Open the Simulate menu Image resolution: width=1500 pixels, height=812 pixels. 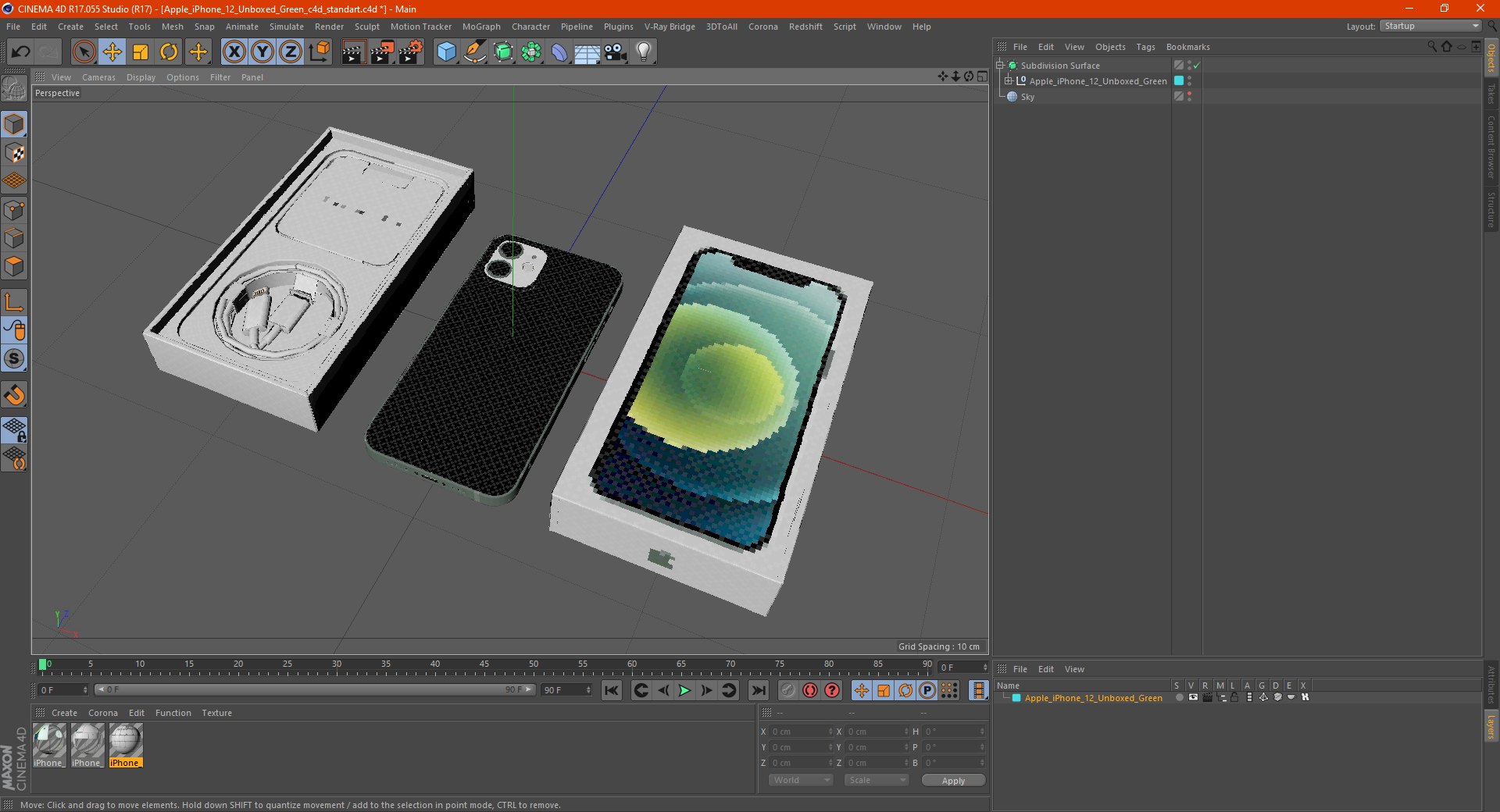point(287,27)
